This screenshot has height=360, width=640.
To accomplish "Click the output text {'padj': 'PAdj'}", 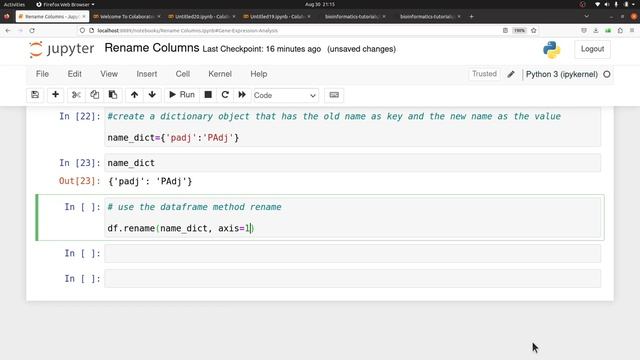I will pos(150,181).
